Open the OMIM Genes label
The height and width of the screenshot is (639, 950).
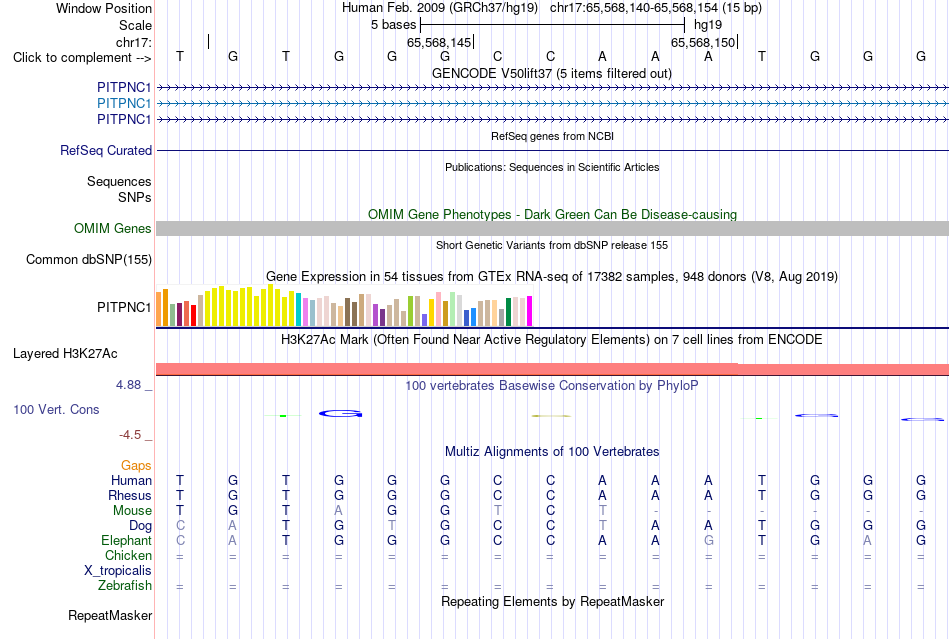113,228
